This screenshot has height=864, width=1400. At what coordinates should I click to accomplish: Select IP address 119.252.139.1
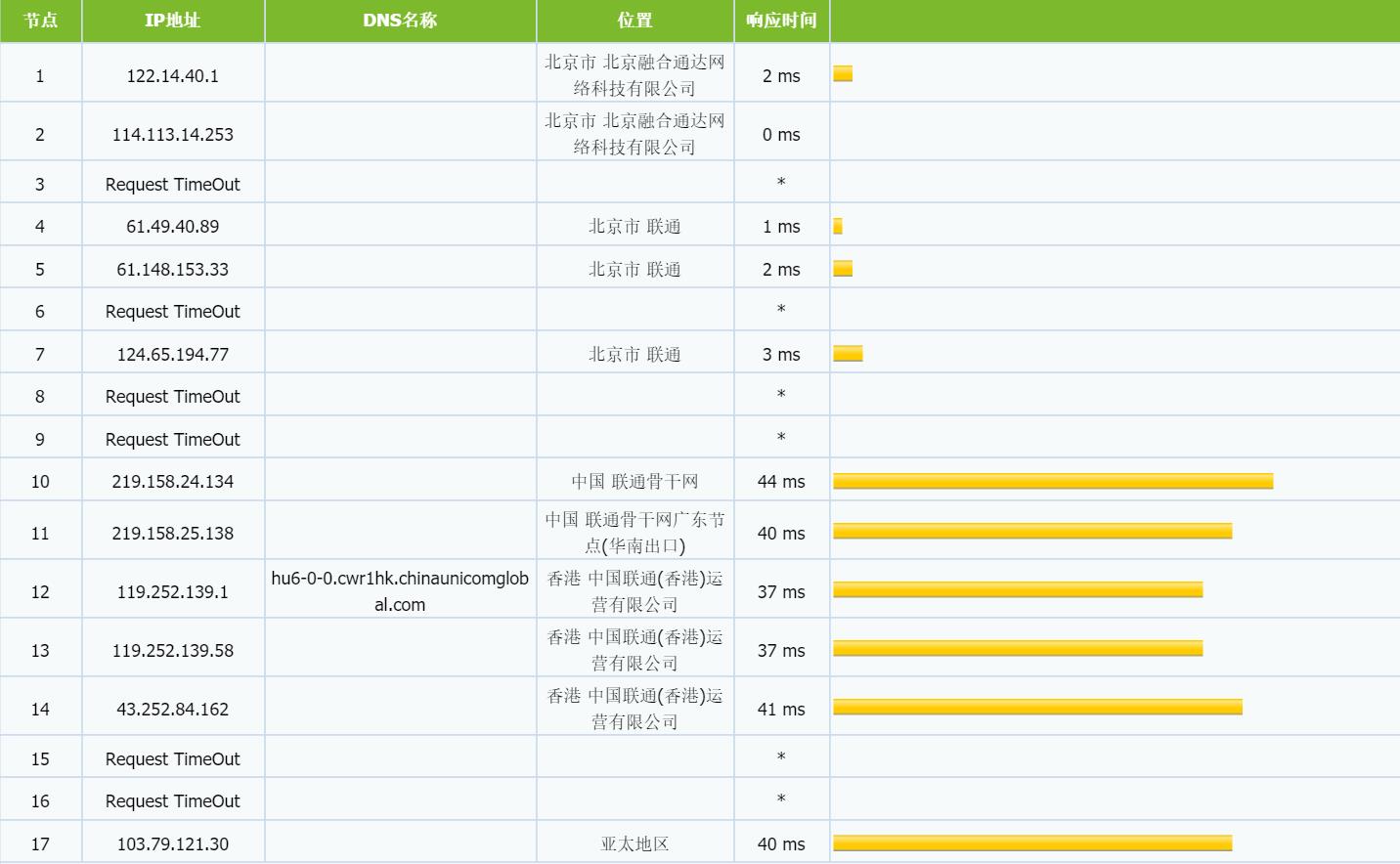click(x=173, y=592)
